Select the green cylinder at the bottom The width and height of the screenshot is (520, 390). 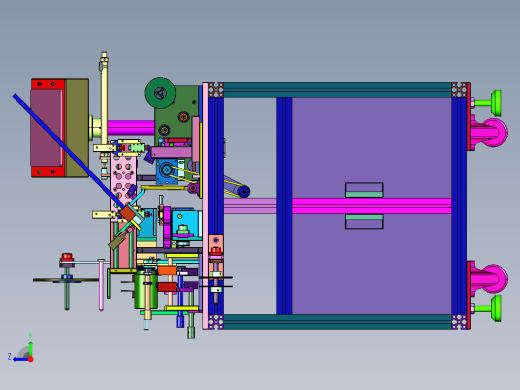pyautogui.click(x=146, y=289)
